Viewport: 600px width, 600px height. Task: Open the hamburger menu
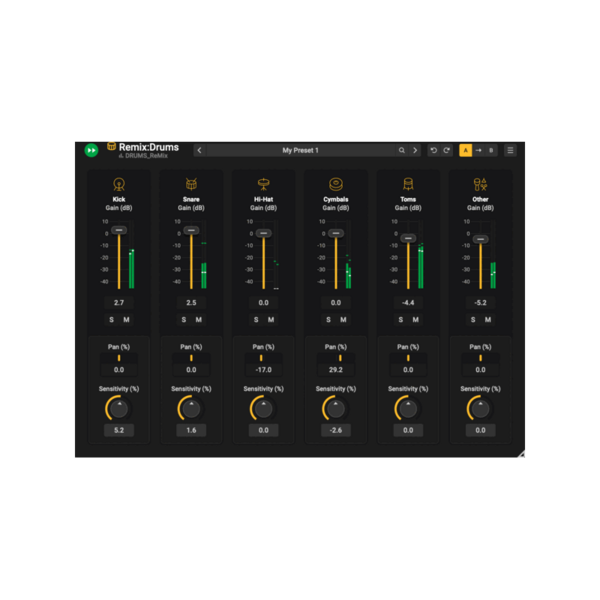pyautogui.click(x=510, y=150)
